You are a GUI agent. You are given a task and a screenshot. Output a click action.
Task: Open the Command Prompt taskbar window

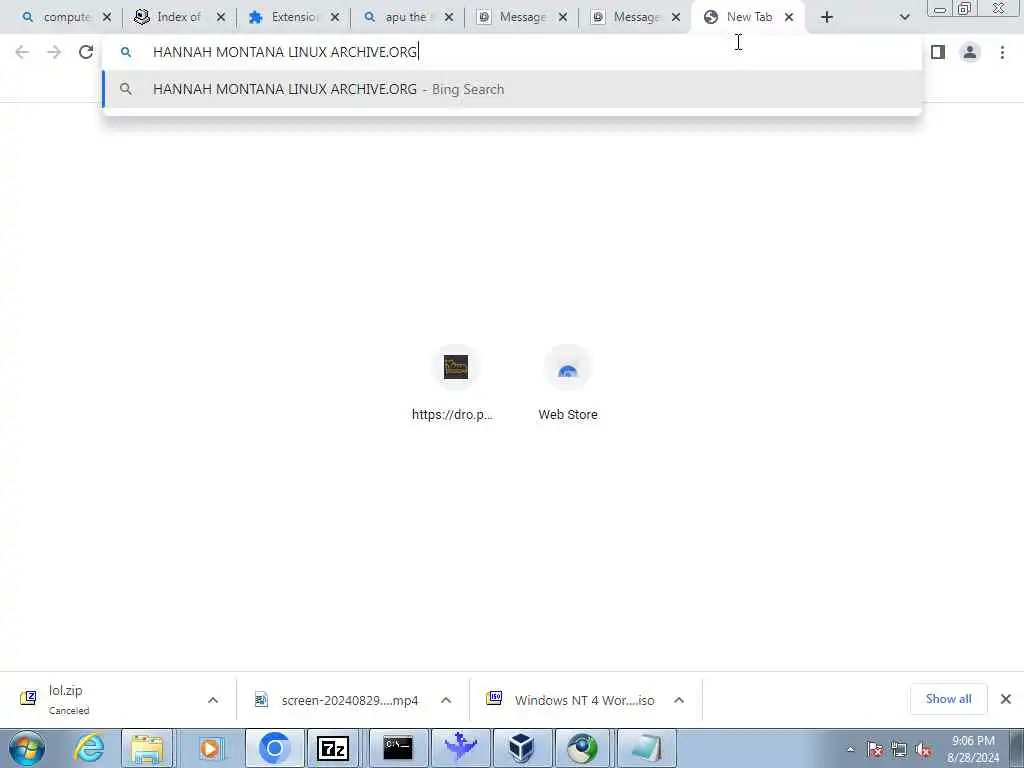398,748
